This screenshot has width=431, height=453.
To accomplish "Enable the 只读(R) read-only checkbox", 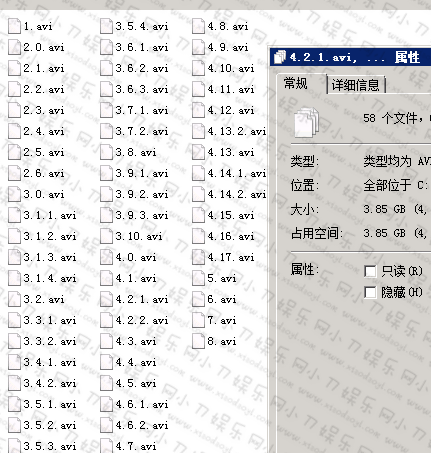I will (x=370, y=271).
